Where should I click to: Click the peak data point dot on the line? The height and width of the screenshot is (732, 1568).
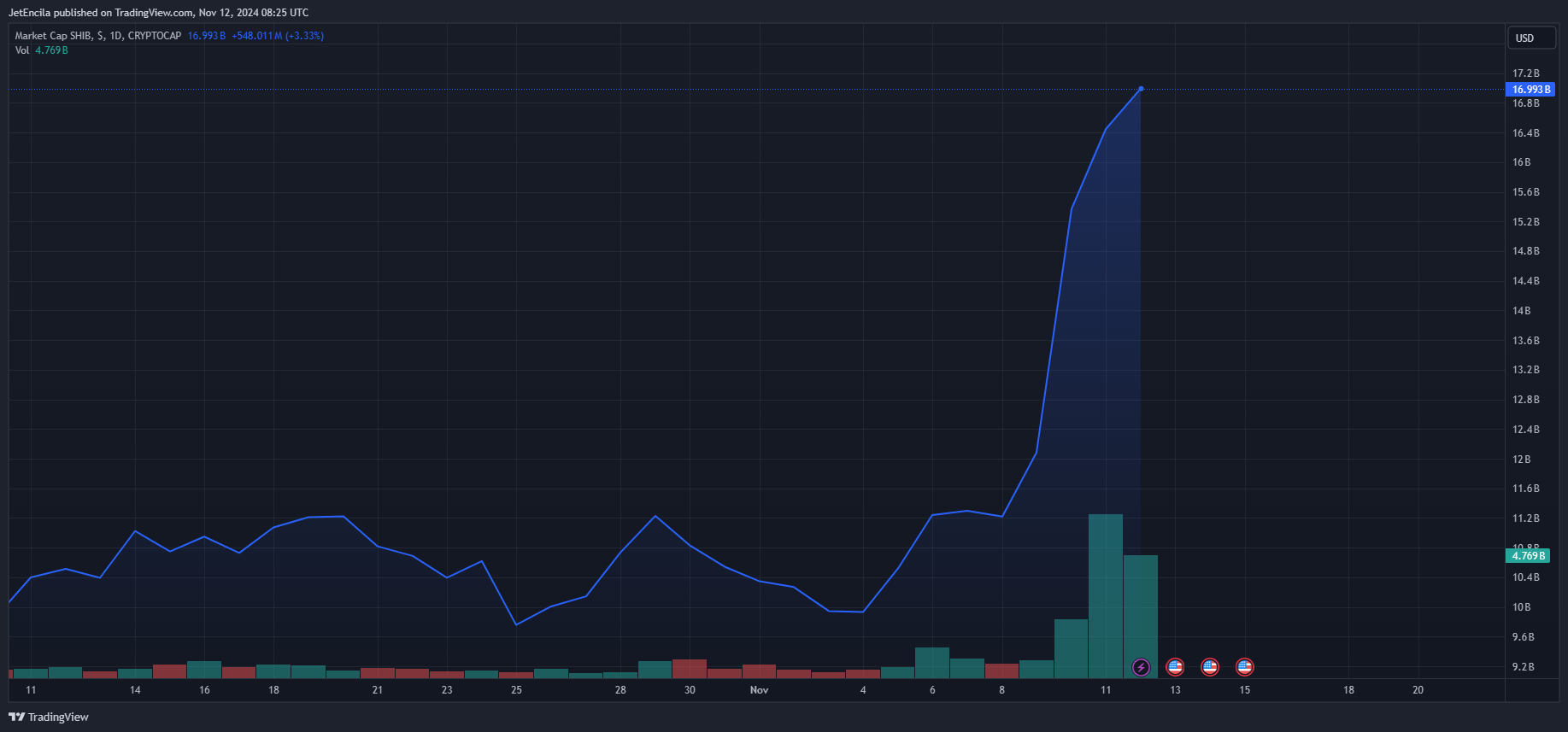[x=1141, y=89]
